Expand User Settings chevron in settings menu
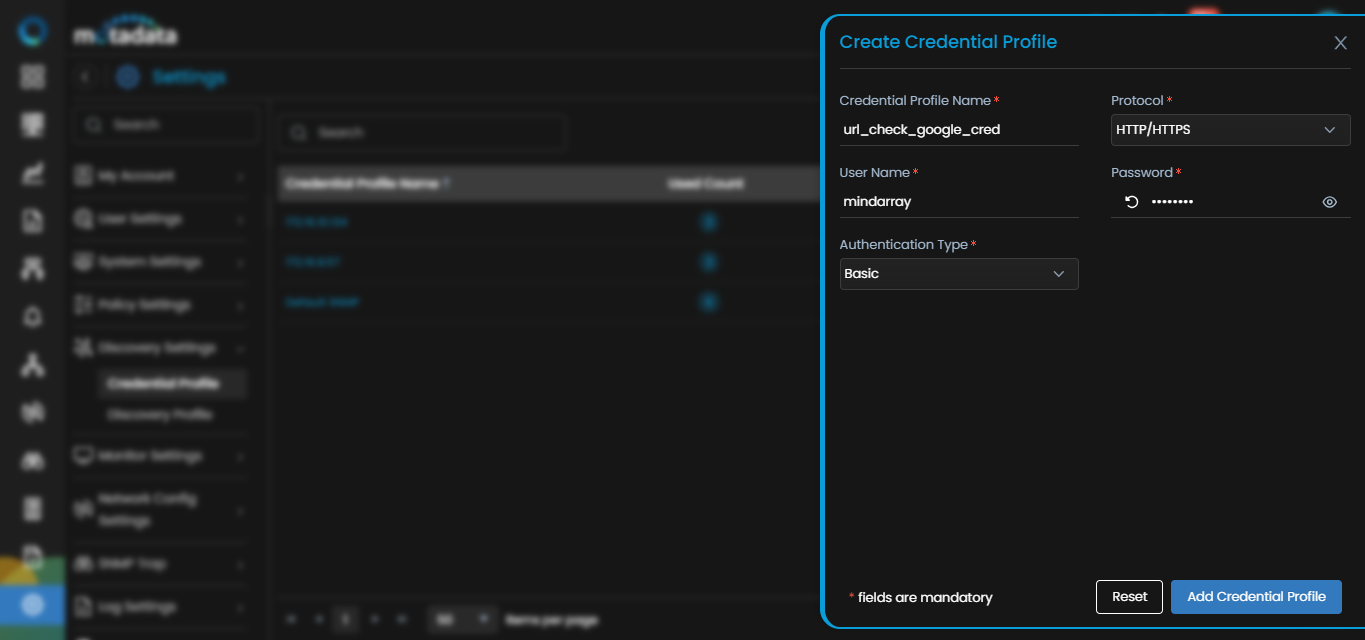This screenshot has width=1365, height=640. click(240, 220)
